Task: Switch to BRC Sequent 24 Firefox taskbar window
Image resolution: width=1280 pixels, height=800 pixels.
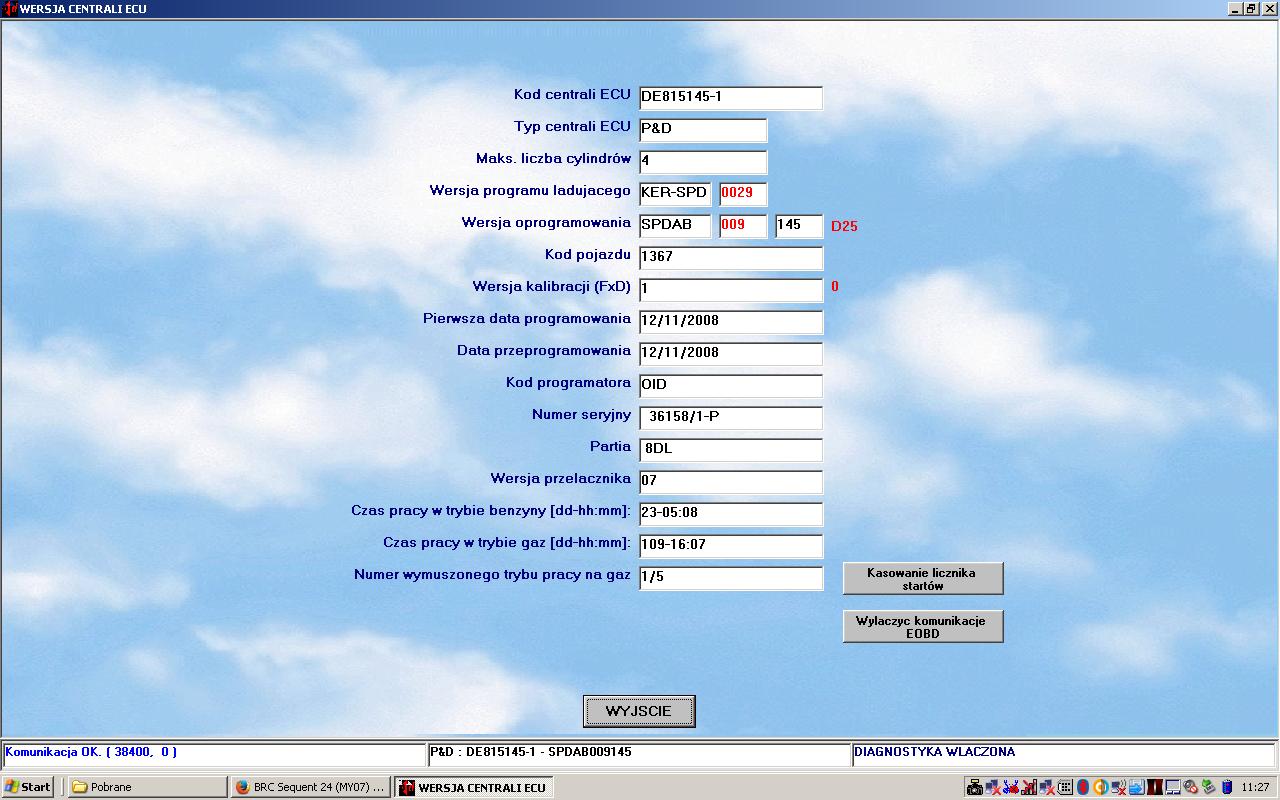Action: [x=310, y=787]
